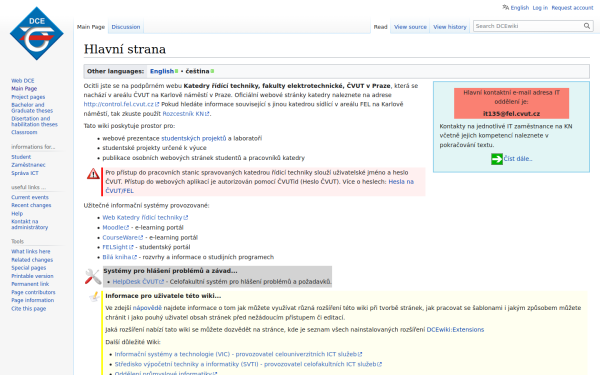Open Current events link
Screen dimensions: 600x375
click(x=30, y=197)
